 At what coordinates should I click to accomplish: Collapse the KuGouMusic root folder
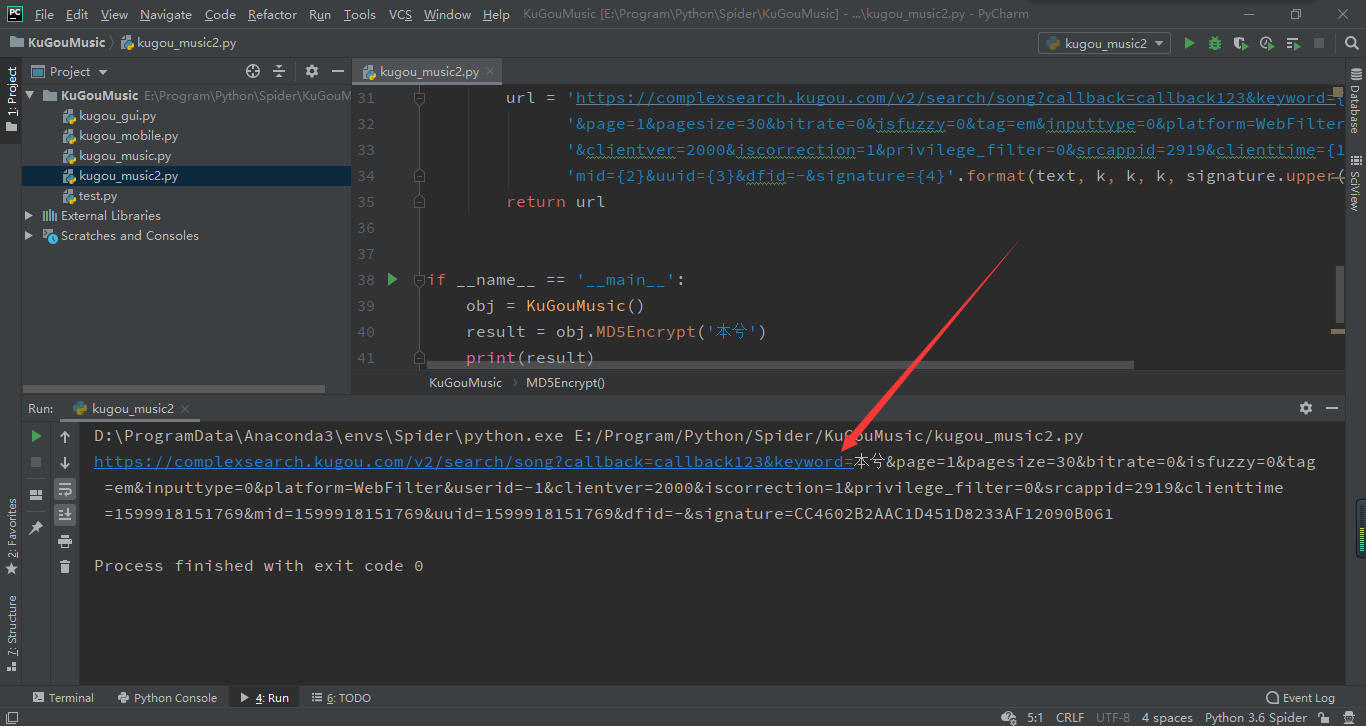pyautogui.click(x=30, y=96)
